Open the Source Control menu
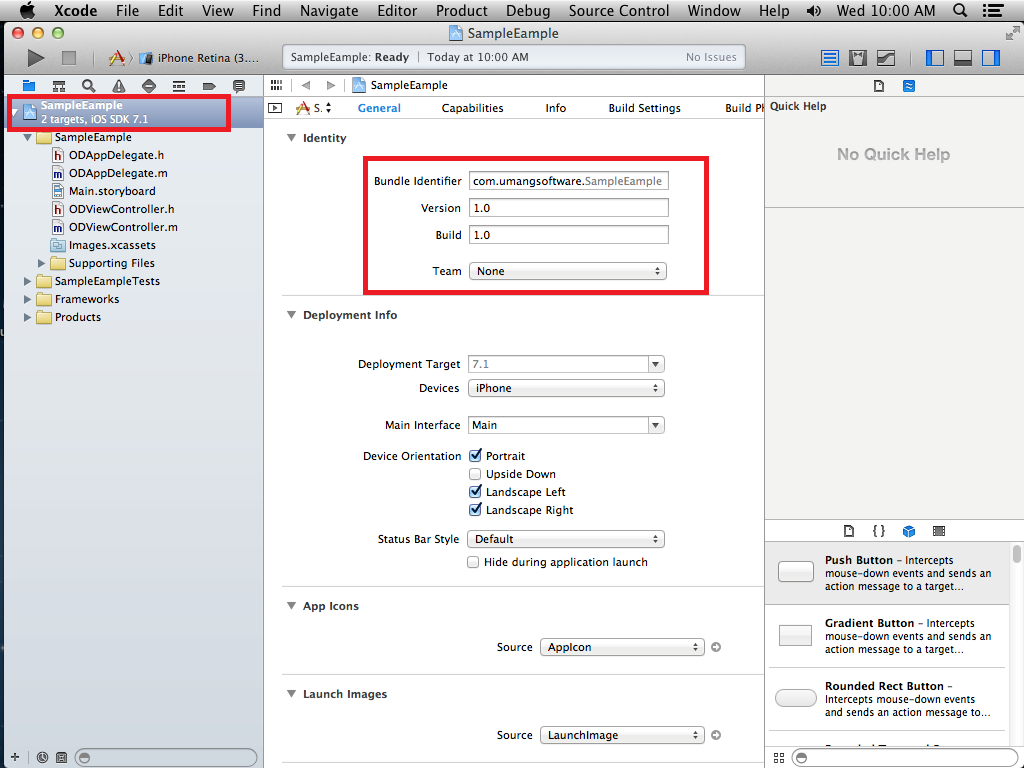The width and height of the screenshot is (1024, 768). pos(618,11)
